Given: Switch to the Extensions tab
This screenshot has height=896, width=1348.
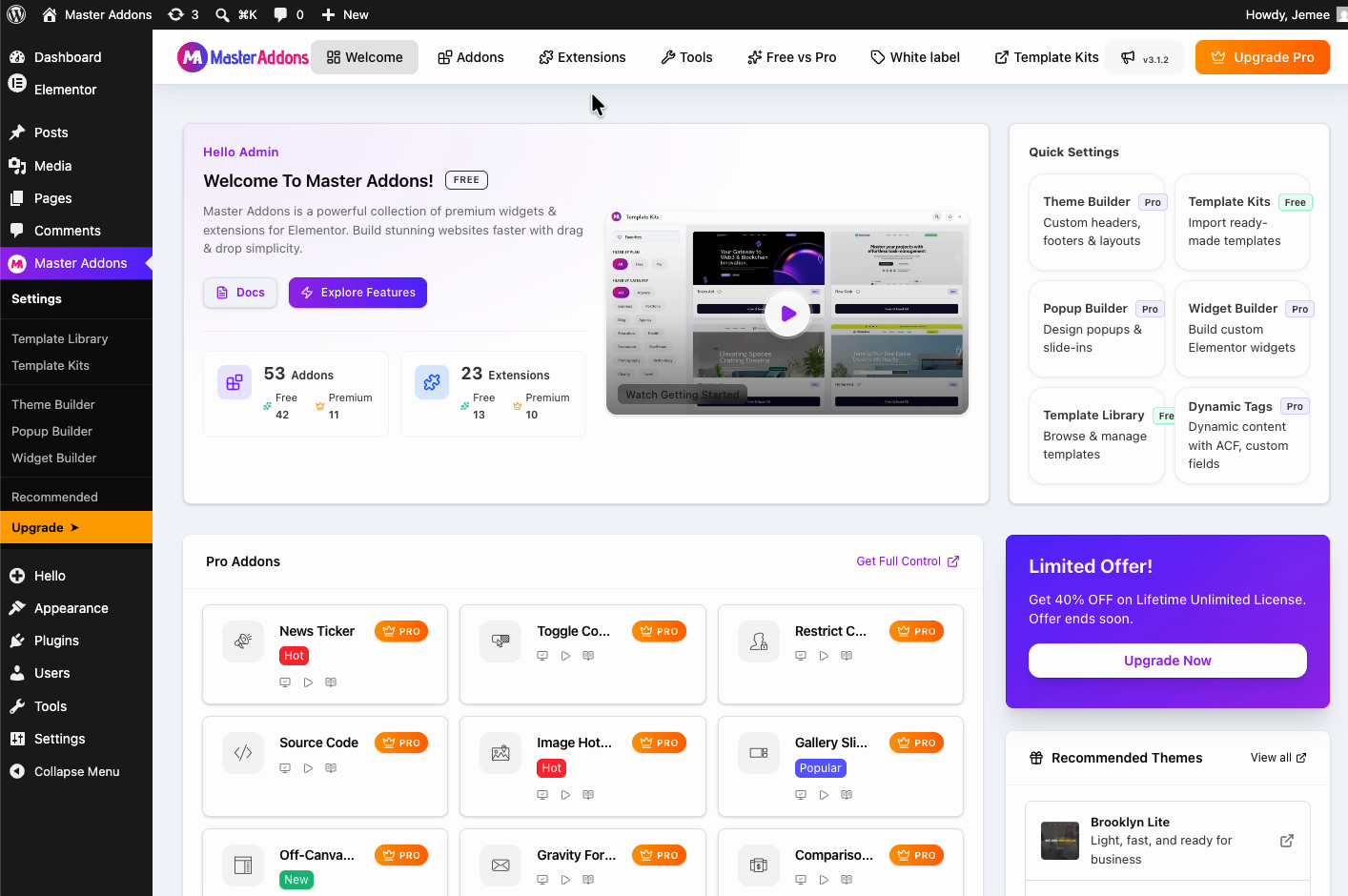Looking at the screenshot, I should (582, 57).
